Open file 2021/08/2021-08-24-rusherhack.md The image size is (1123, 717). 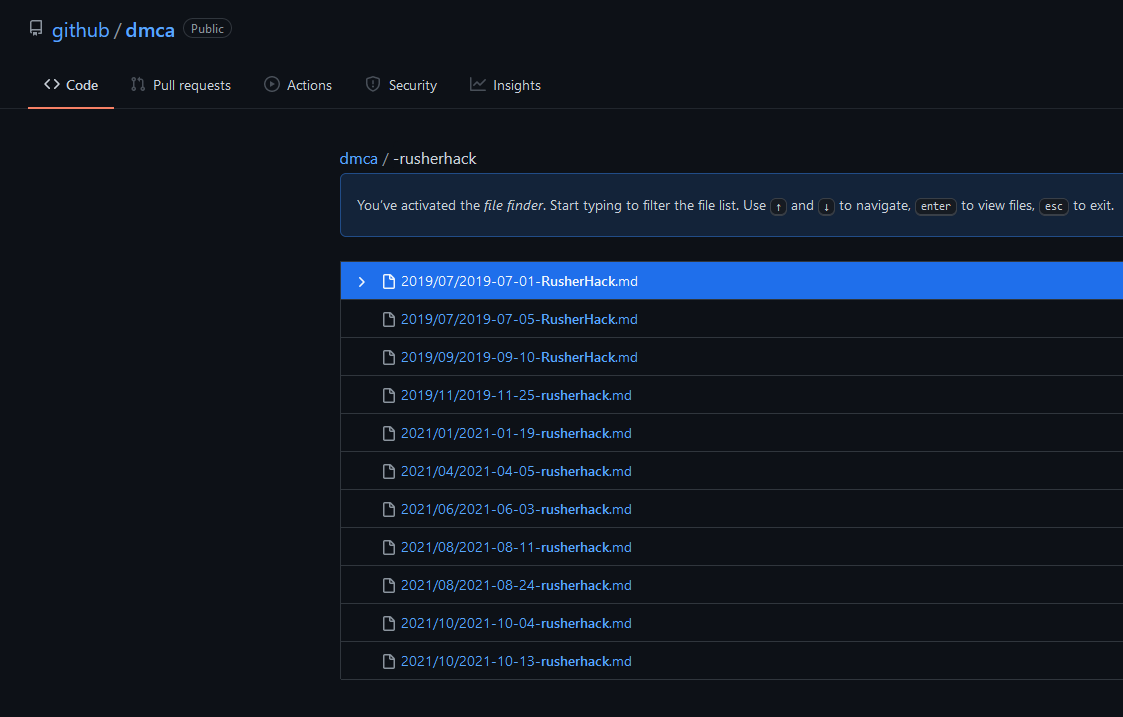tap(516, 585)
